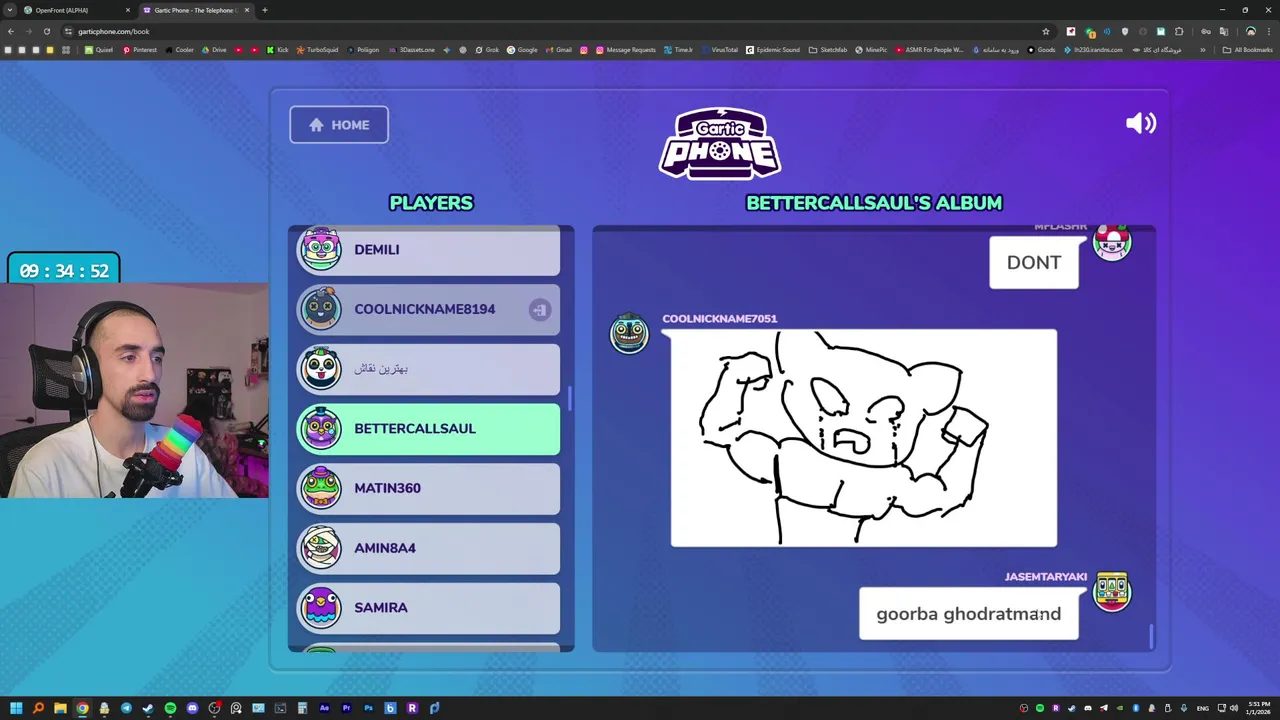Open the Pinterest bookmark
The image size is (1280, 720).
(x=139, y=49)
